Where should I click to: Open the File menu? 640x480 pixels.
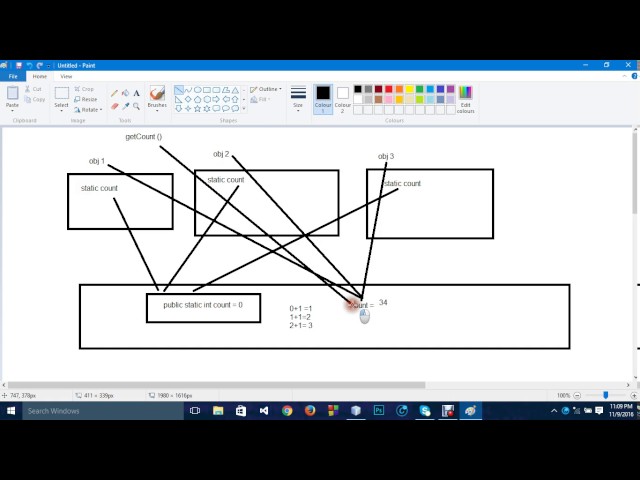13,76
